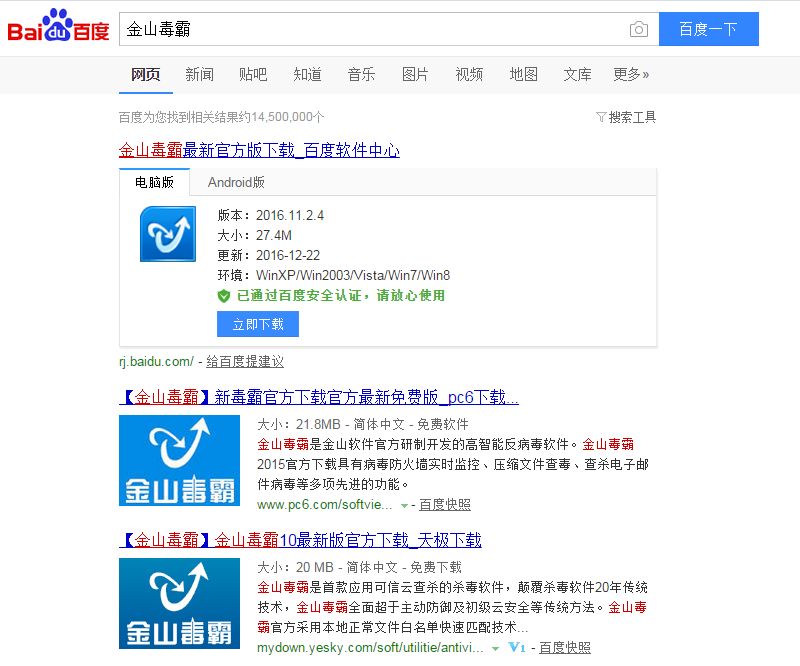The image size is (800, 666).
Task: Switch to the 地图 tab
Action: click(x=523, y=75)
